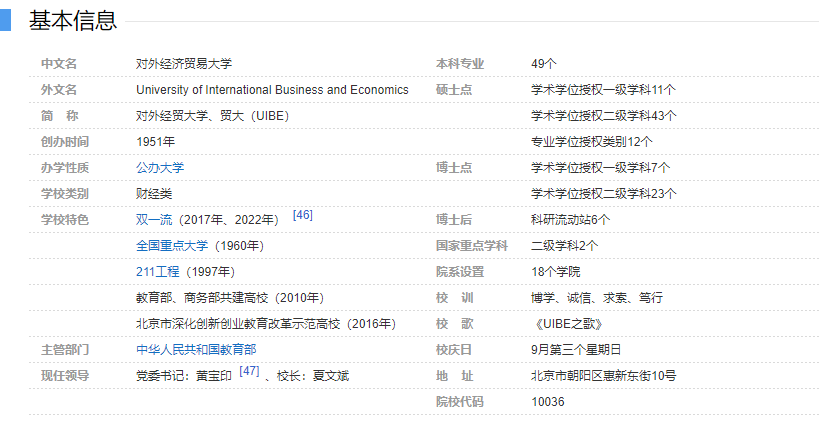The width and height of the screenshot is (830, 422).
Task: Click the 财经类 school category value
Action: click(x=154, y=194)
